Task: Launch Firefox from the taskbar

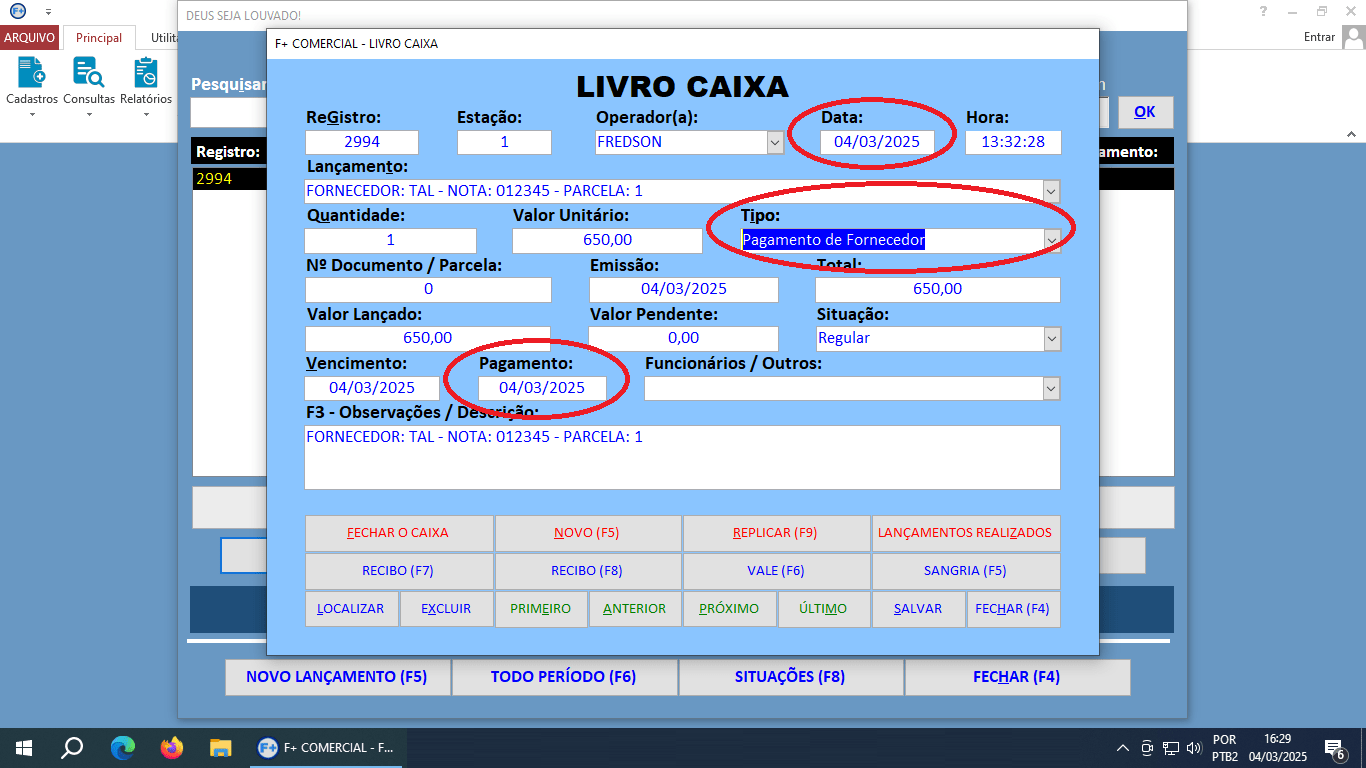Action: (x=172, y=747)
